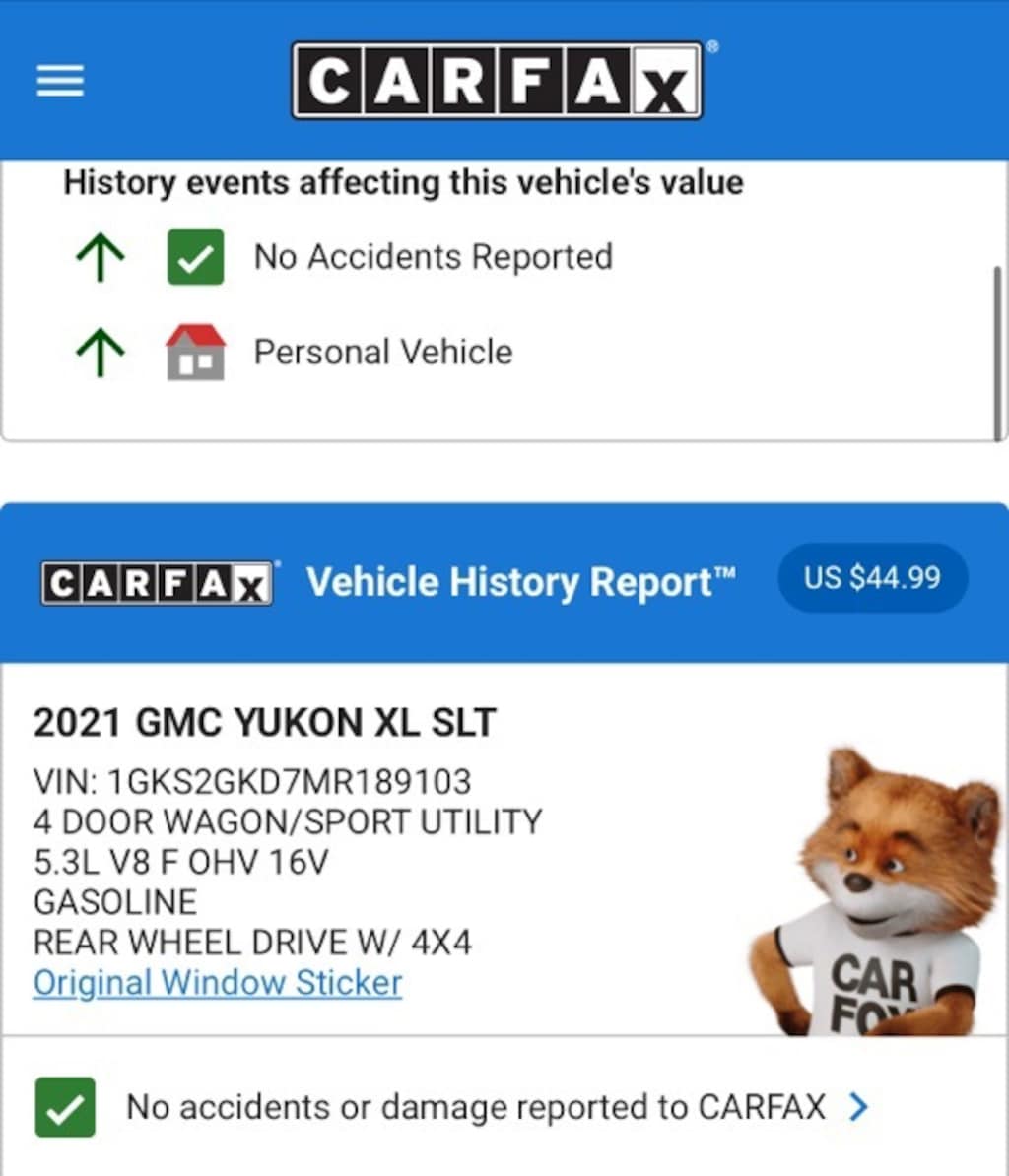The height and width of the screenshot is (1176, 1009).
Task: Click the 2021 GMC YUKON XL SLT heading
Action: 264,722
